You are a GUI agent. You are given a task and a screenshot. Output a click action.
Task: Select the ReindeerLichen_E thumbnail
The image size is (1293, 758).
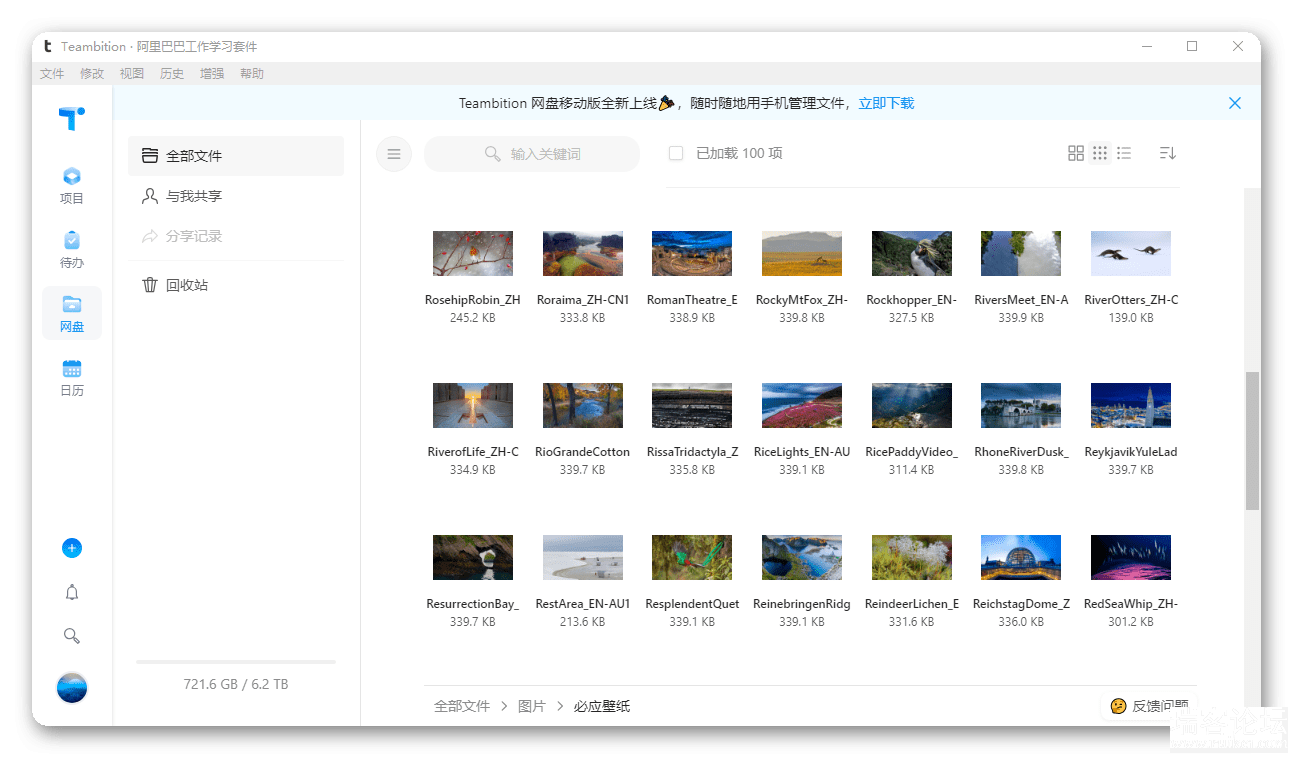(912, 557)
